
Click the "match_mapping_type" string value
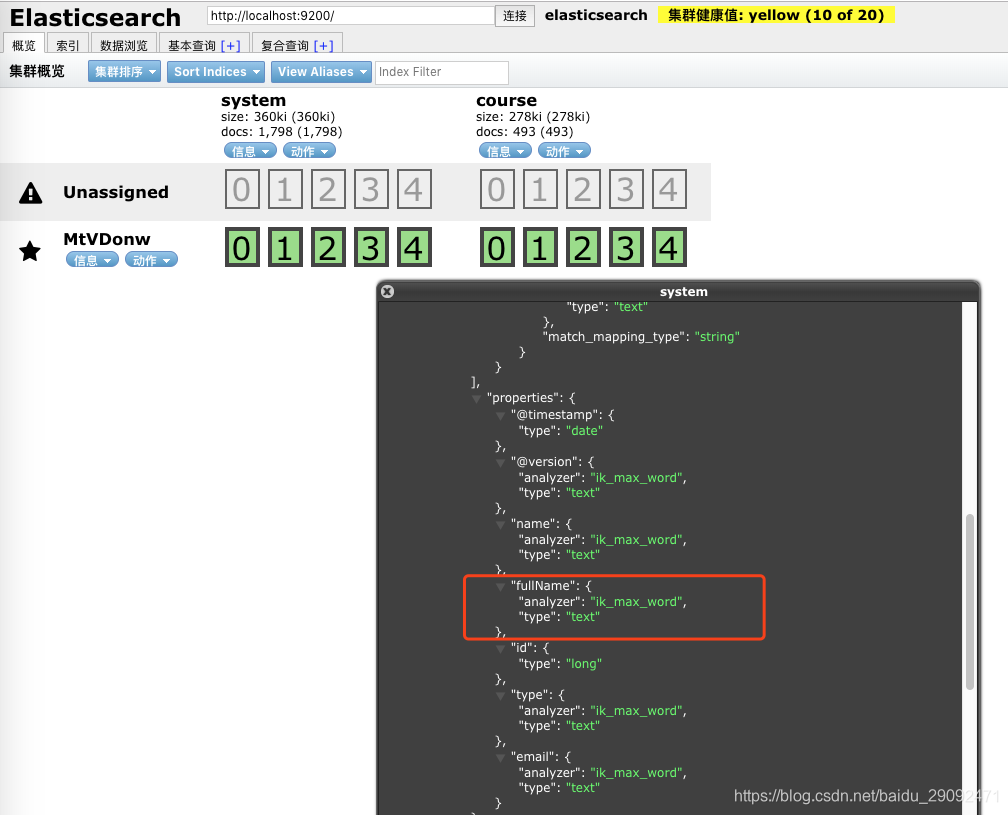click(x=717, y=337)
